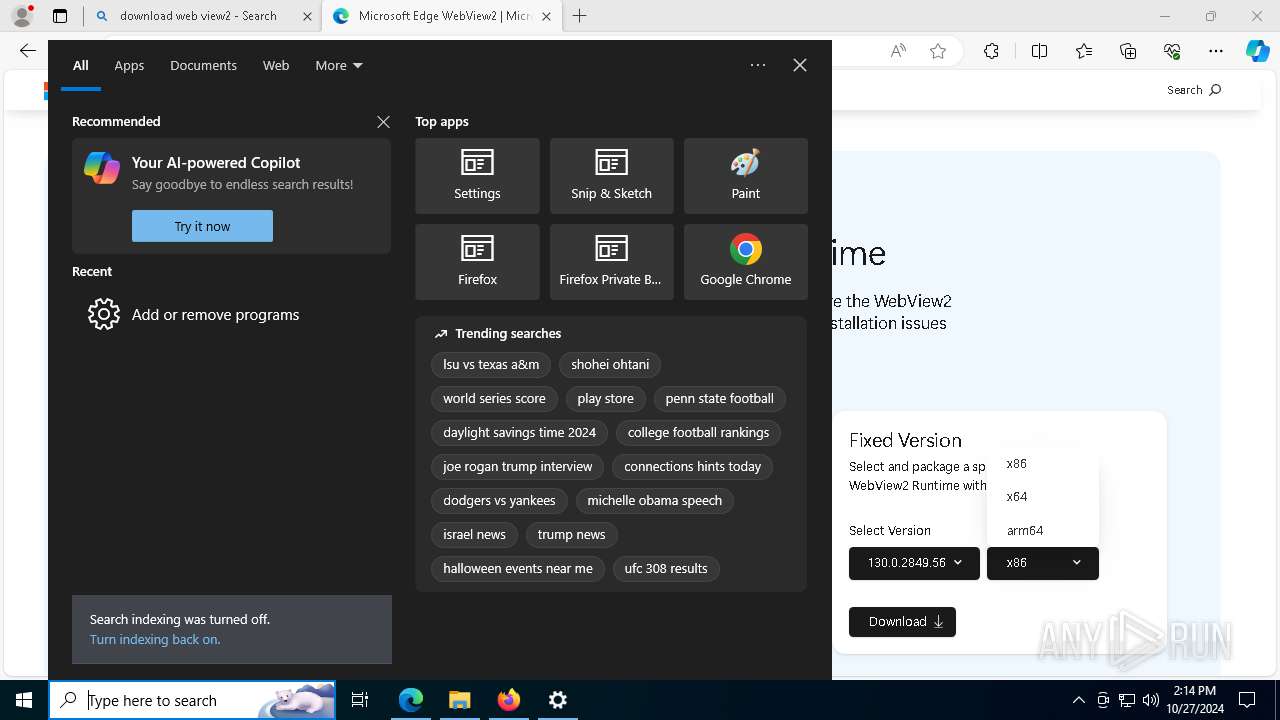Open Edge Collections
Image resolution: width=1280 pixels, height=720 pixels.
point(1128,51)
